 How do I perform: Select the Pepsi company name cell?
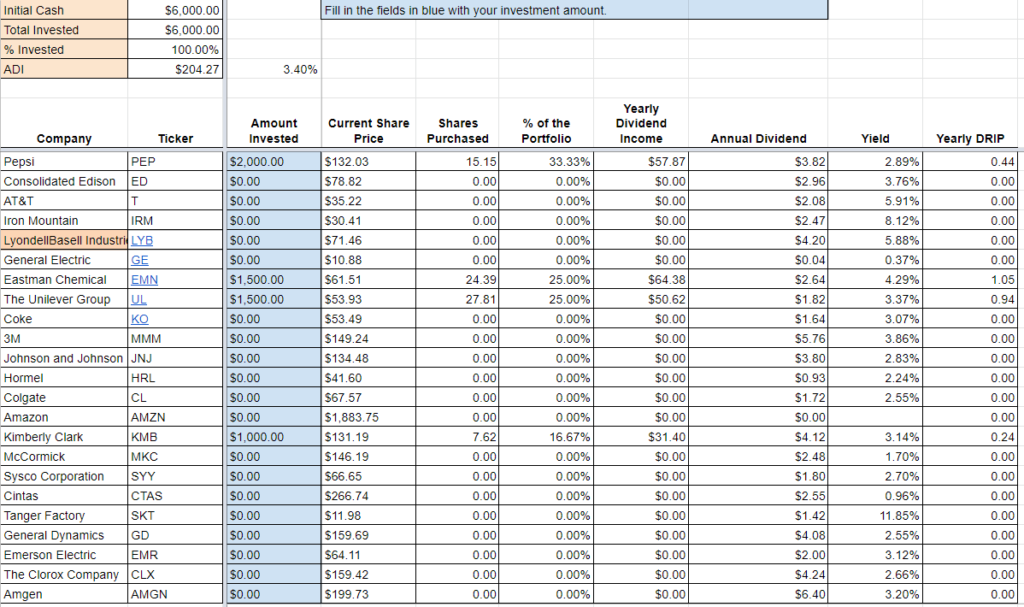(64, 161)
